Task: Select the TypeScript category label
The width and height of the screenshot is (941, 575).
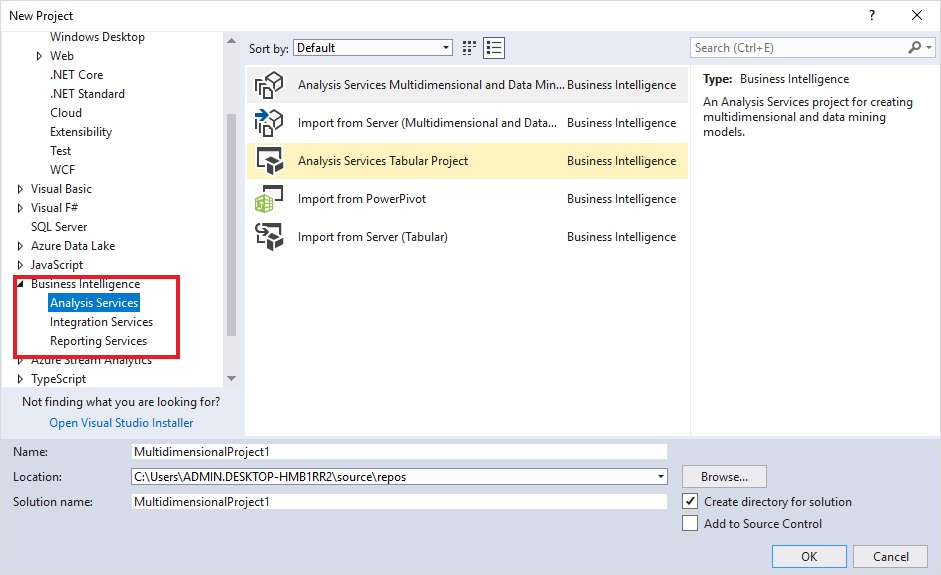Action: tap(58, 379)
